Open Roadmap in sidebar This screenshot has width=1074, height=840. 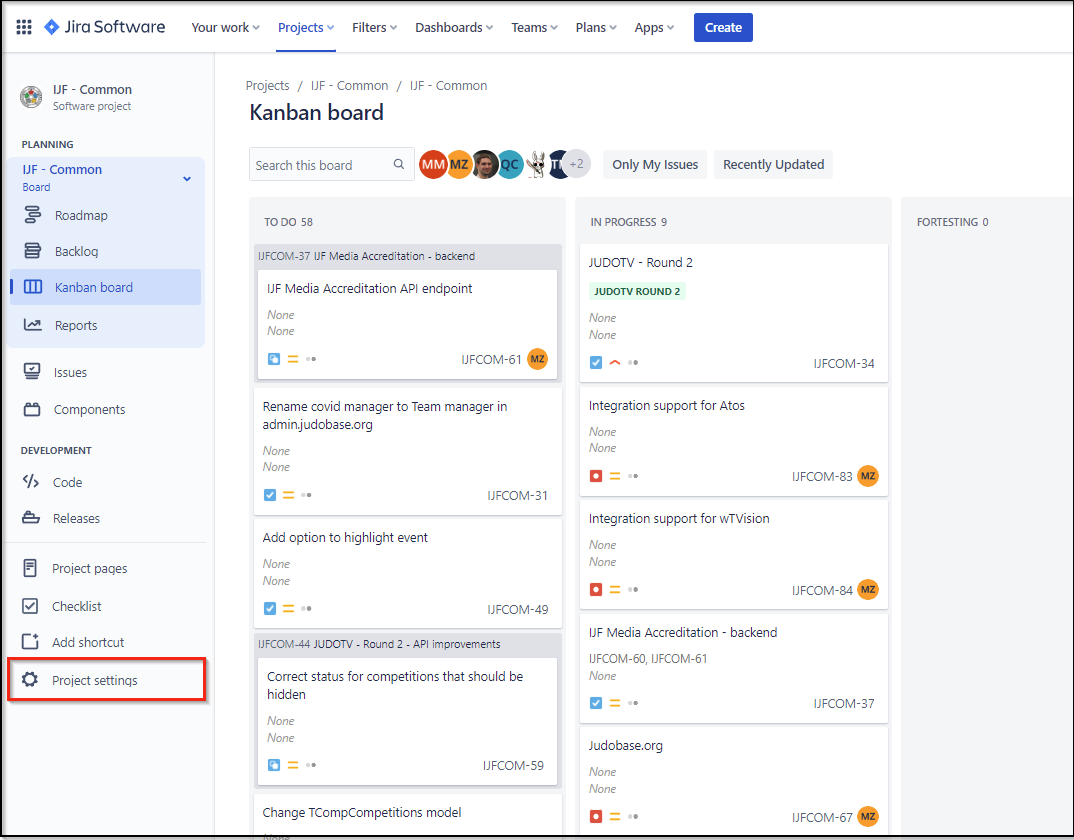[107, 215]
